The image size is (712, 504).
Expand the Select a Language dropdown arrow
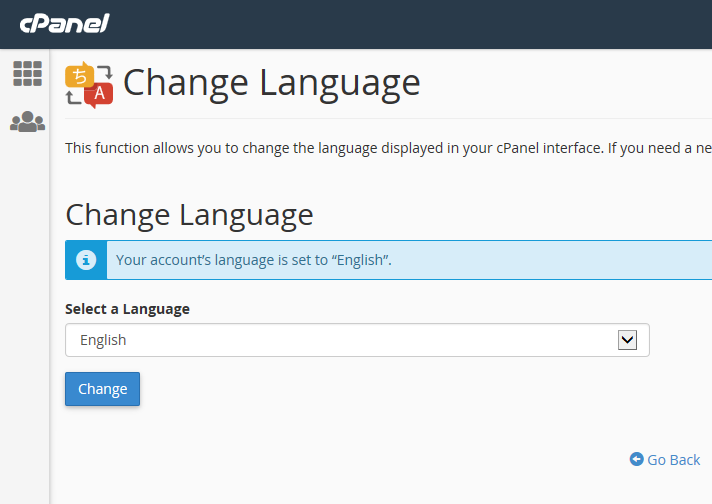(x=627, y=340)
